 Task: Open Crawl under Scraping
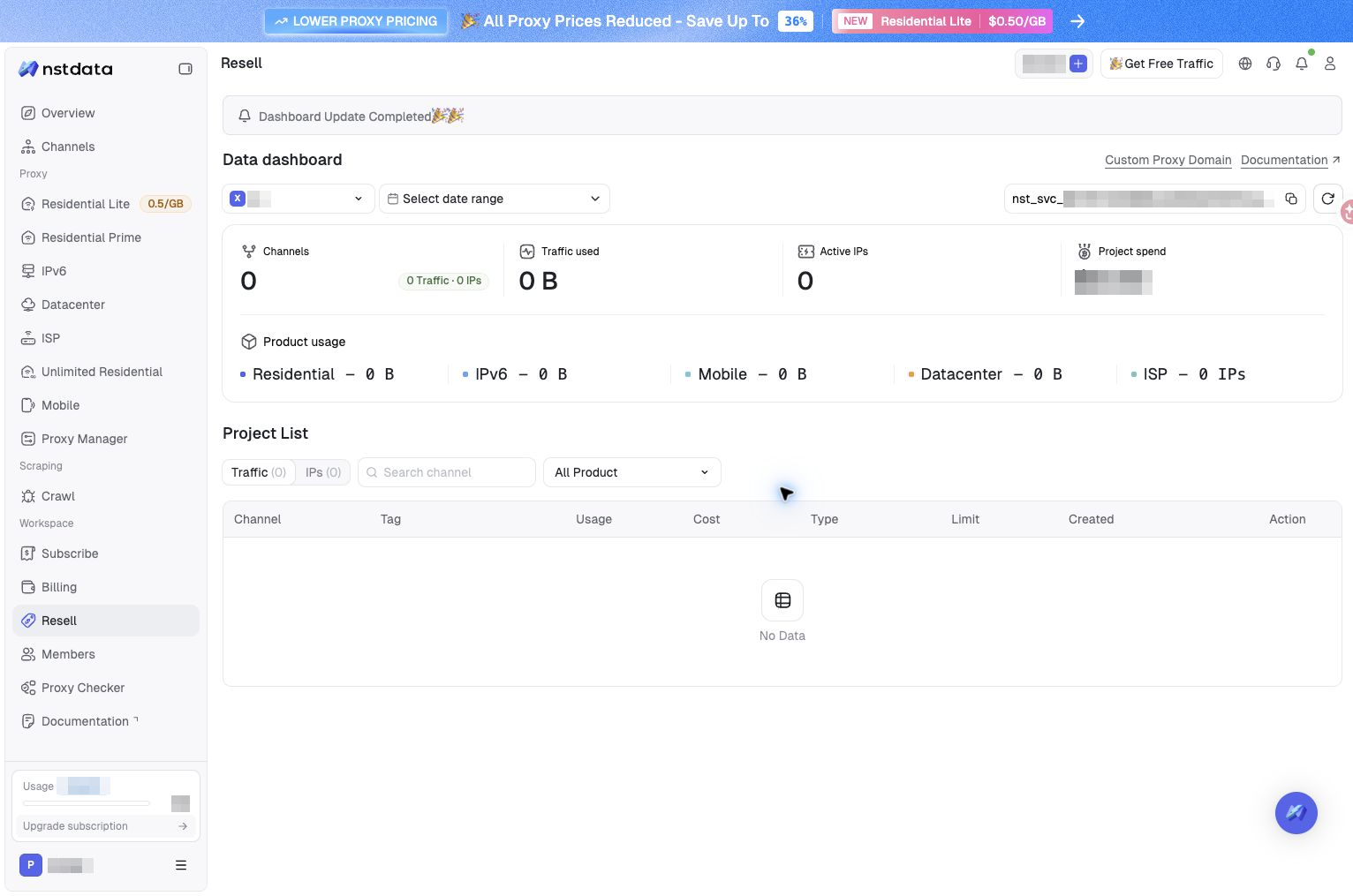coord(106,496)
